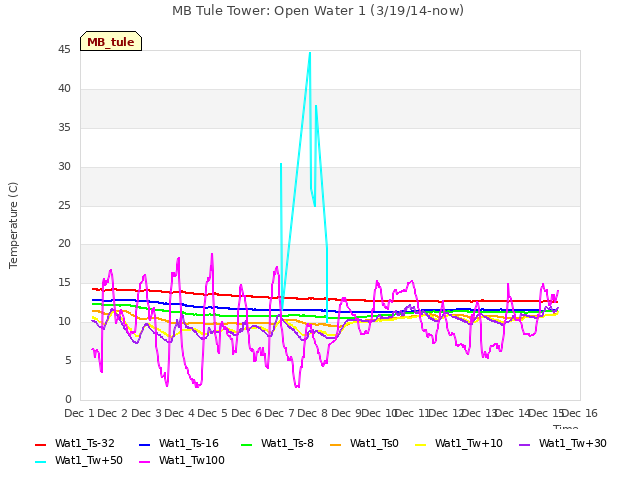Image resolution: width=640 pixels, height=480 pixels.
Task: Click the chart title MB Tule Tower
Action: 318,11
